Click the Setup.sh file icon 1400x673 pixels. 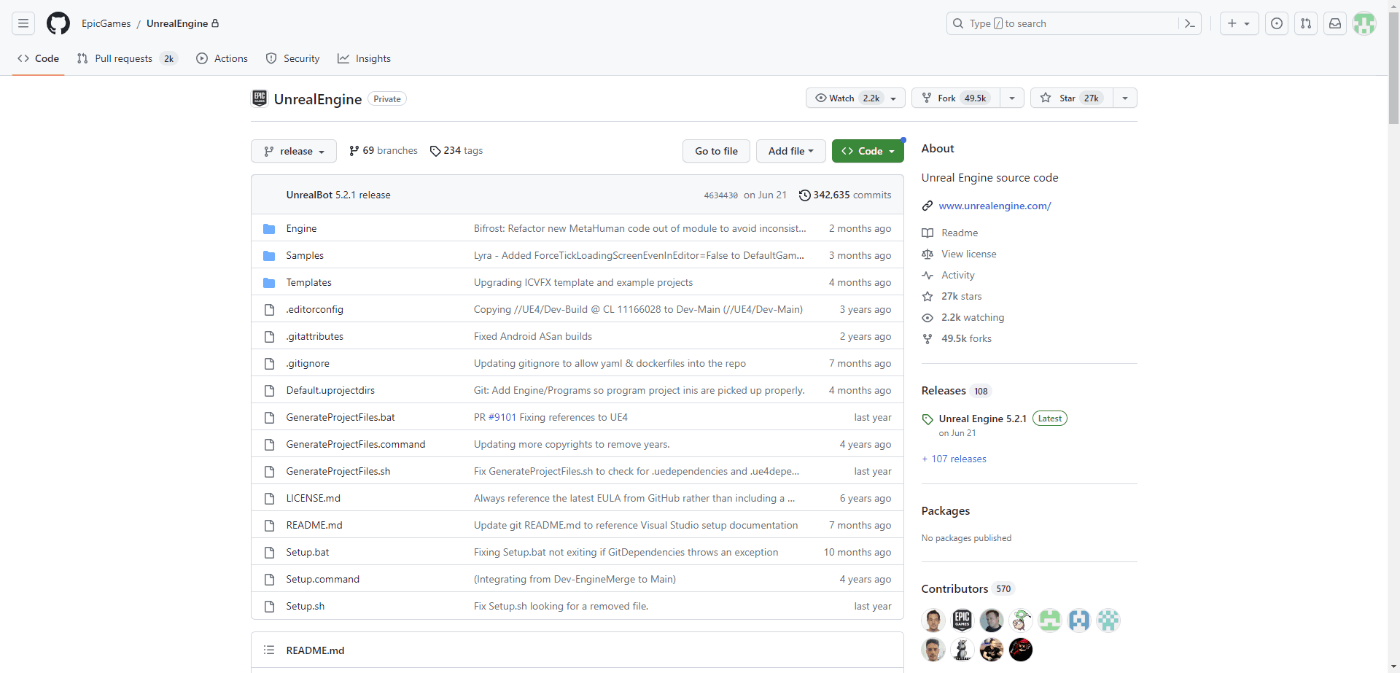click(x=269, y=606)
